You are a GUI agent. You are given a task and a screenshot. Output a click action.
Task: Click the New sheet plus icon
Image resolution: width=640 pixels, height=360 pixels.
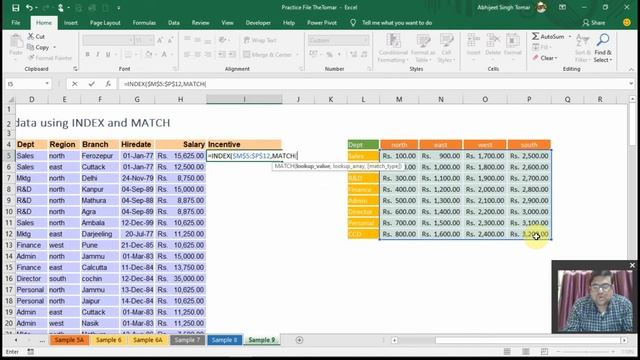299,340
